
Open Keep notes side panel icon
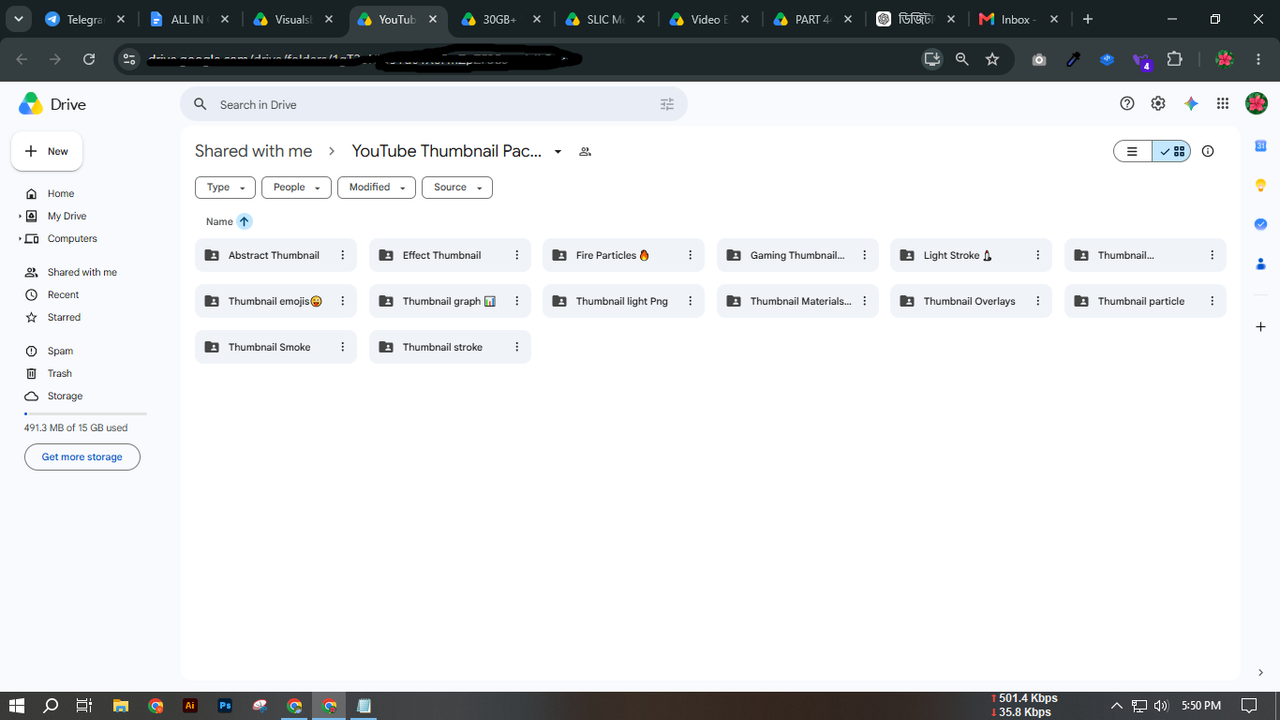(x=1260, y=185)
